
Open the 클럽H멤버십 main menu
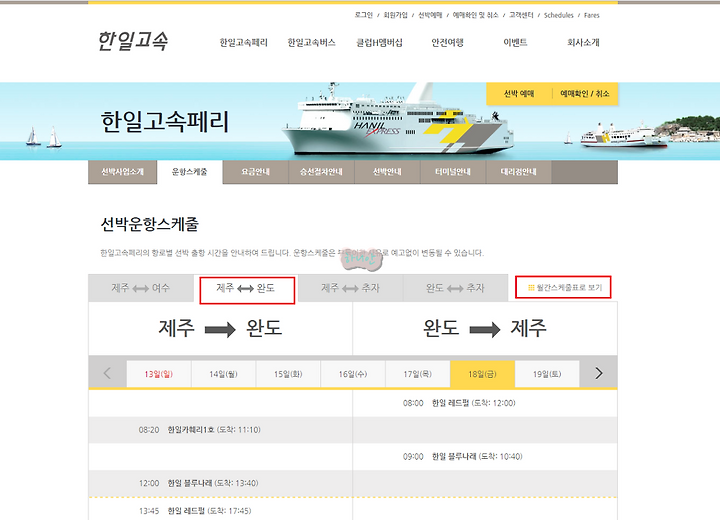379,42
